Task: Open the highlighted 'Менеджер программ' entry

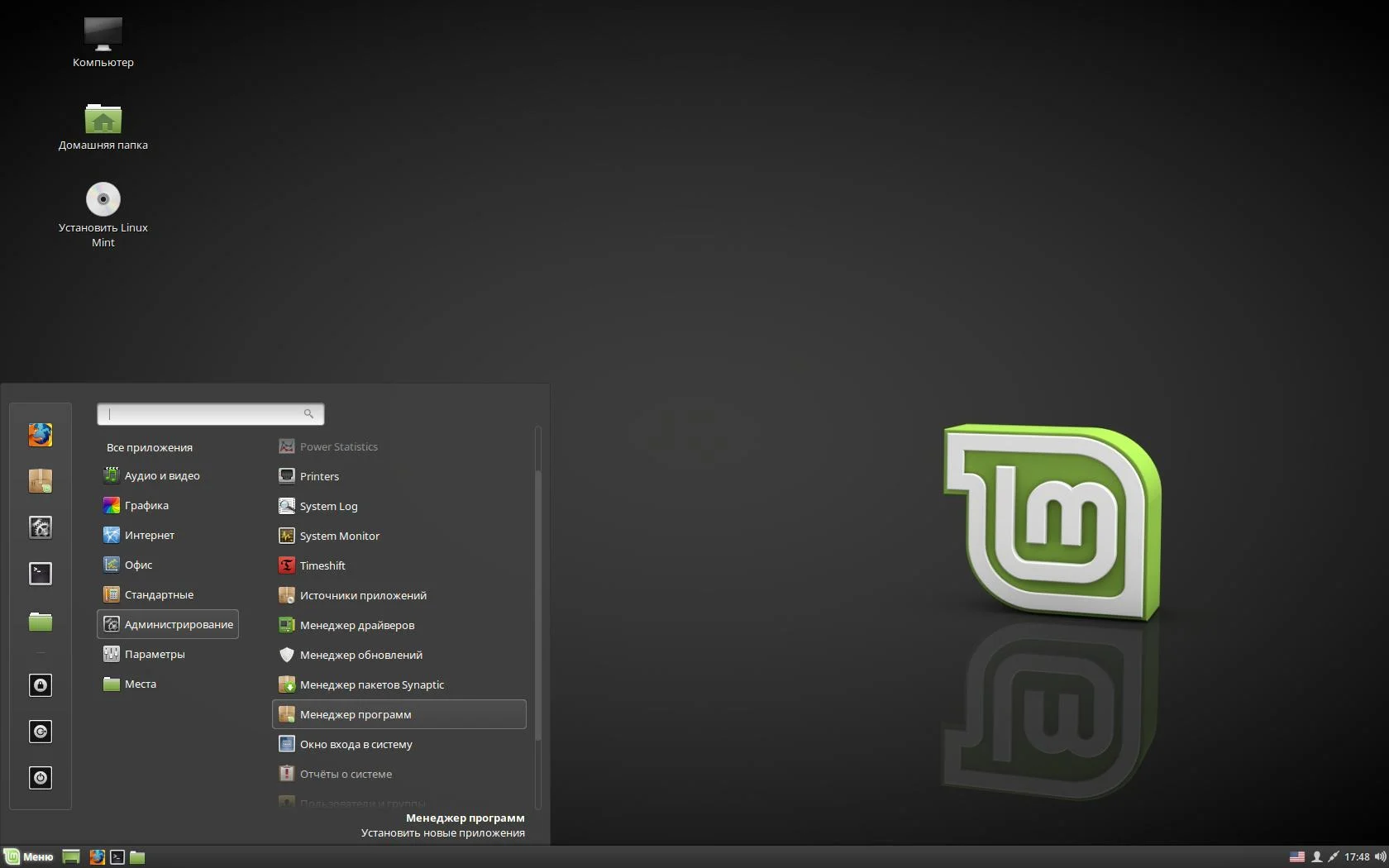Action: pos(399,714)
